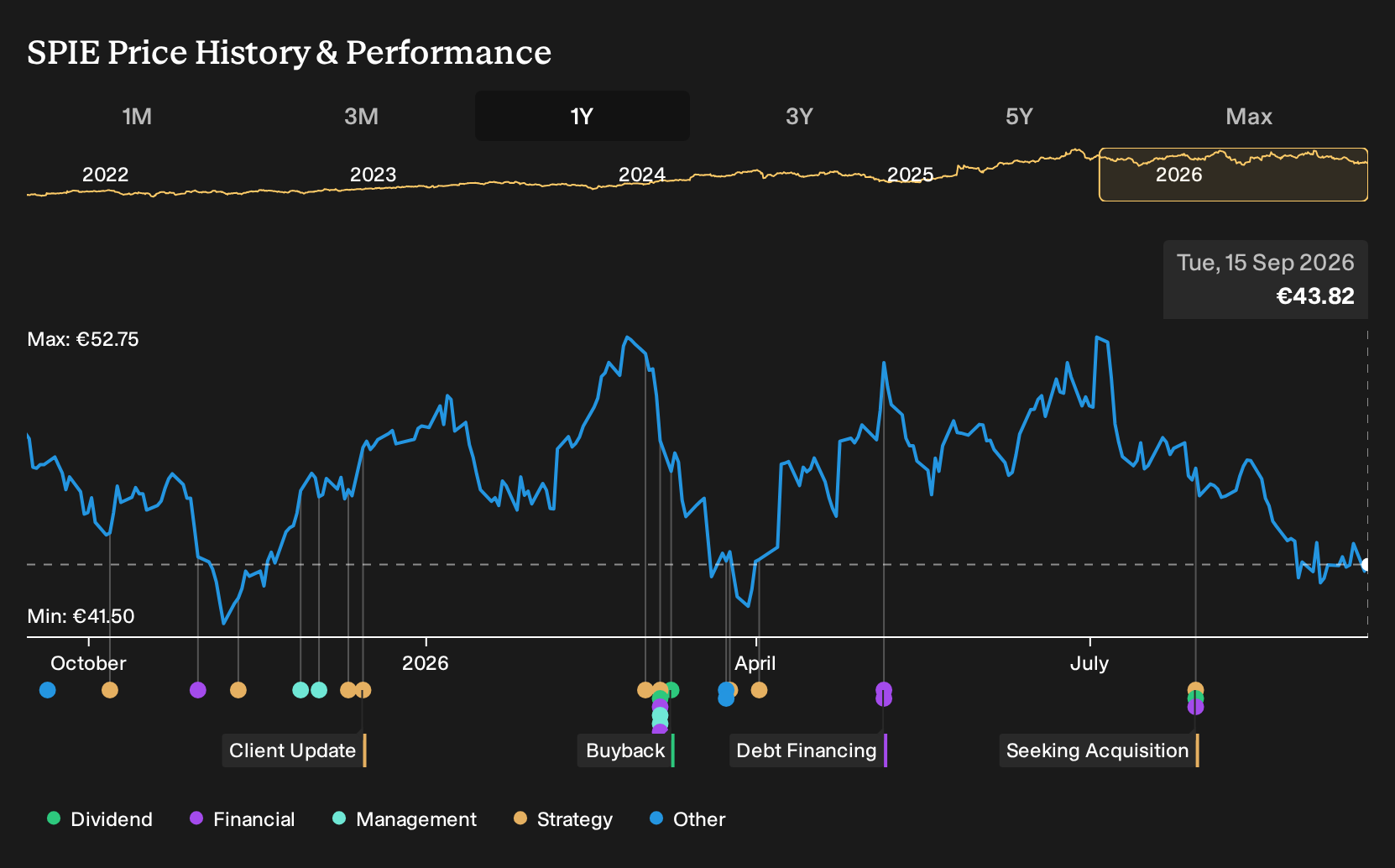
Task: Select orange marker above Seeking Acquisition label
Action: point(1196,688)
